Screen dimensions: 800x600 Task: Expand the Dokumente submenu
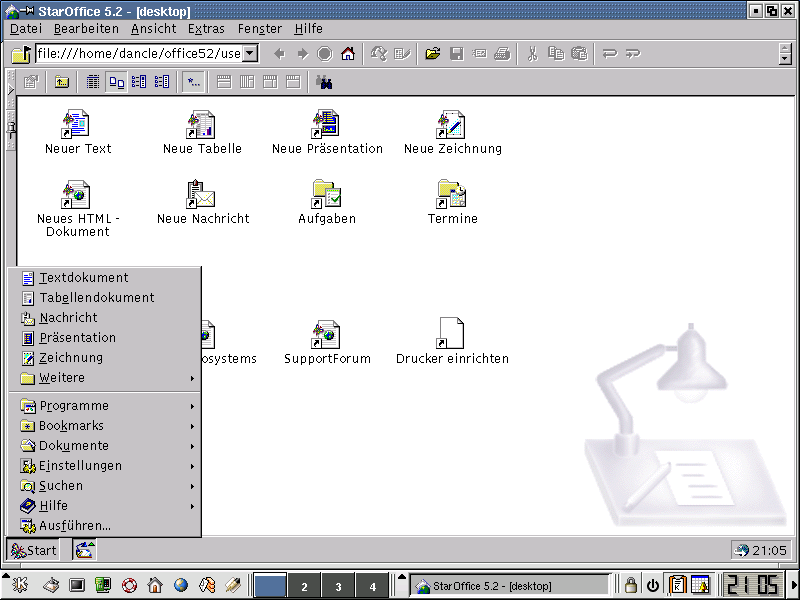coord(105,445)
